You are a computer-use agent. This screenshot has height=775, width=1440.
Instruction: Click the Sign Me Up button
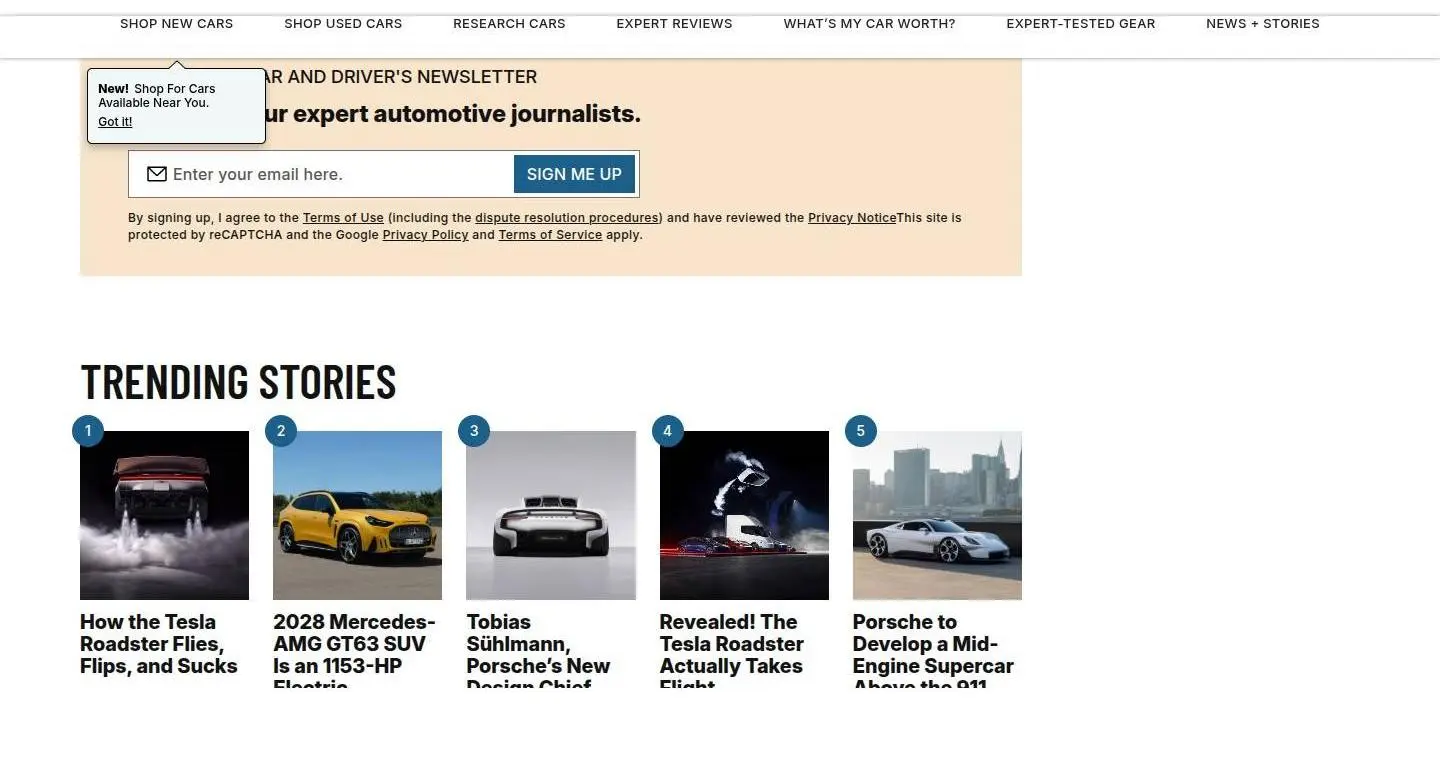click(x=574, y=174)
